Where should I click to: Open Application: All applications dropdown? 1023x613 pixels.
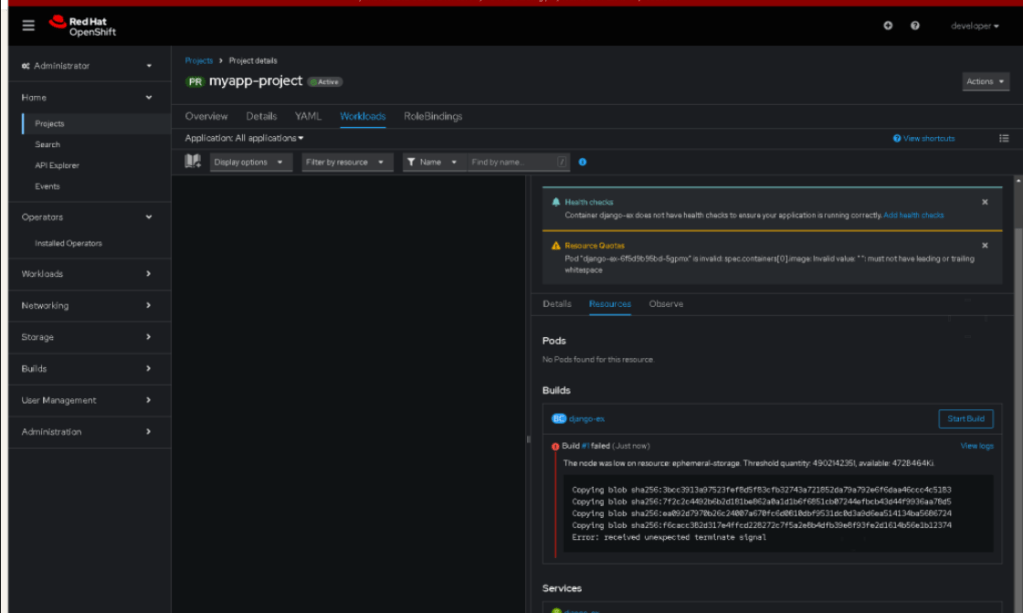(x=244, y=138)
